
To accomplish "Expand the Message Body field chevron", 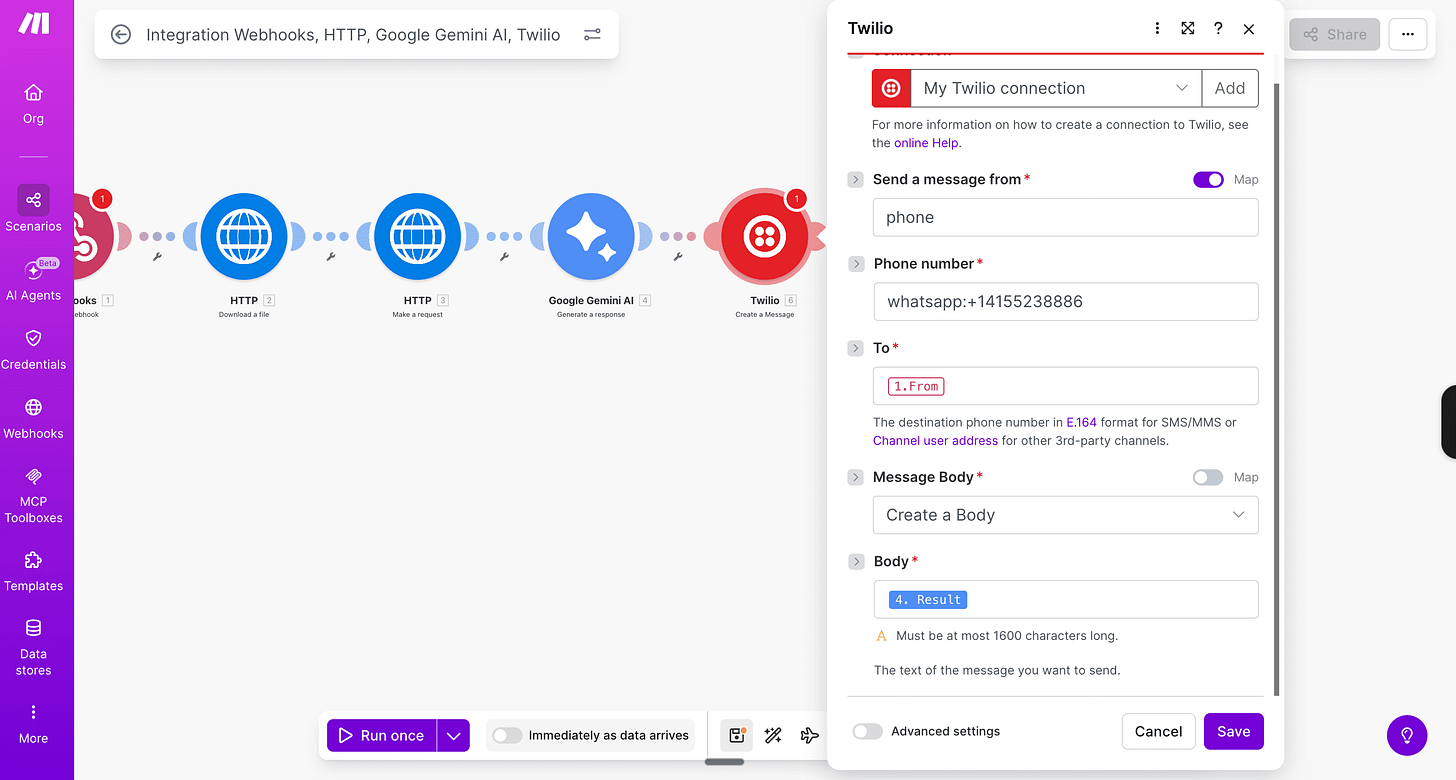I will point(855,478).
